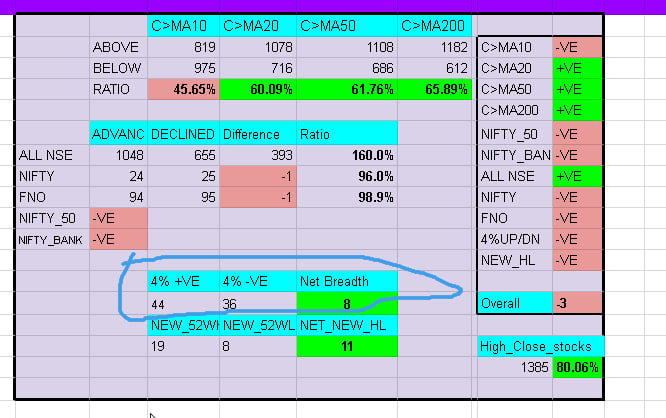Viewport: 666px width, 418px height.
Task: Click the 65.89% ratio cell
Action: [x=435, y=89]
